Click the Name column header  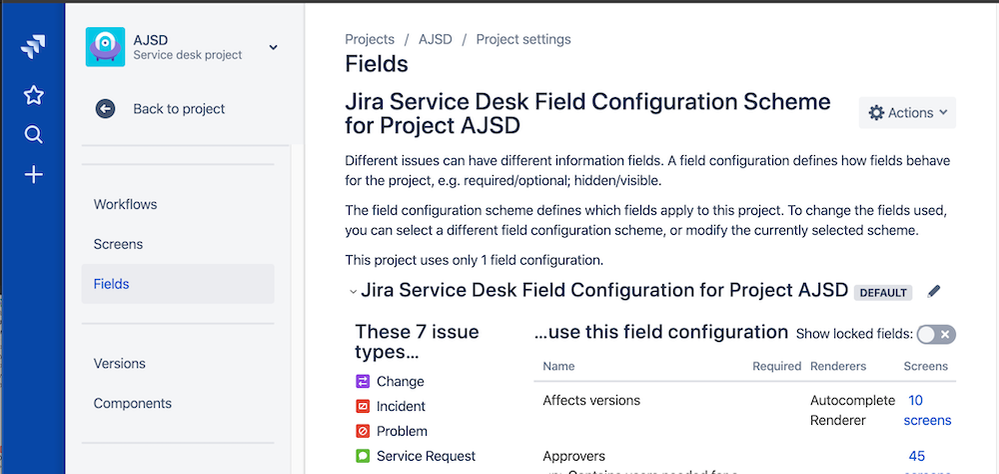coord(559,366)
